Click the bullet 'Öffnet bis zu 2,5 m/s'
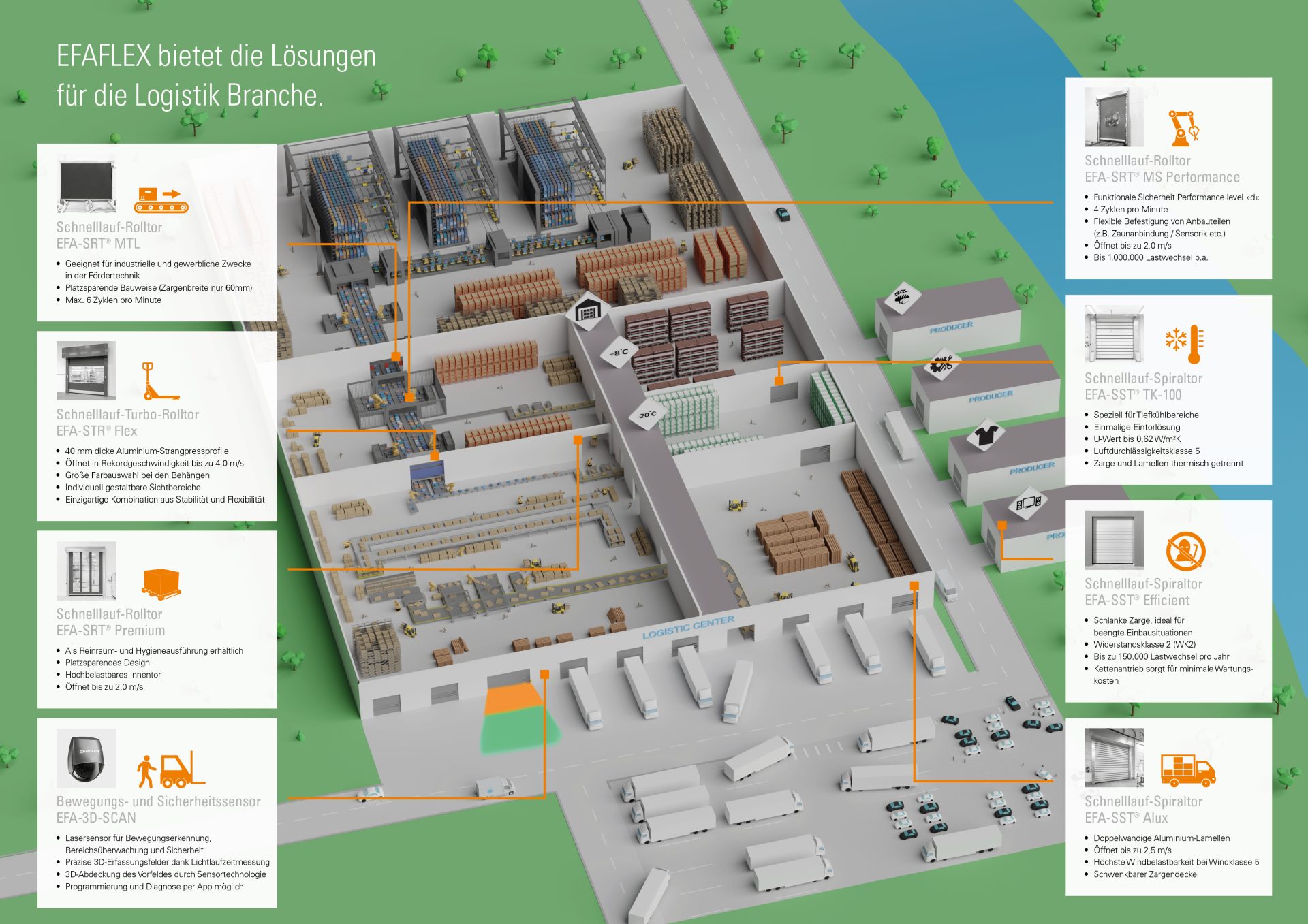 pos(1133,850)
